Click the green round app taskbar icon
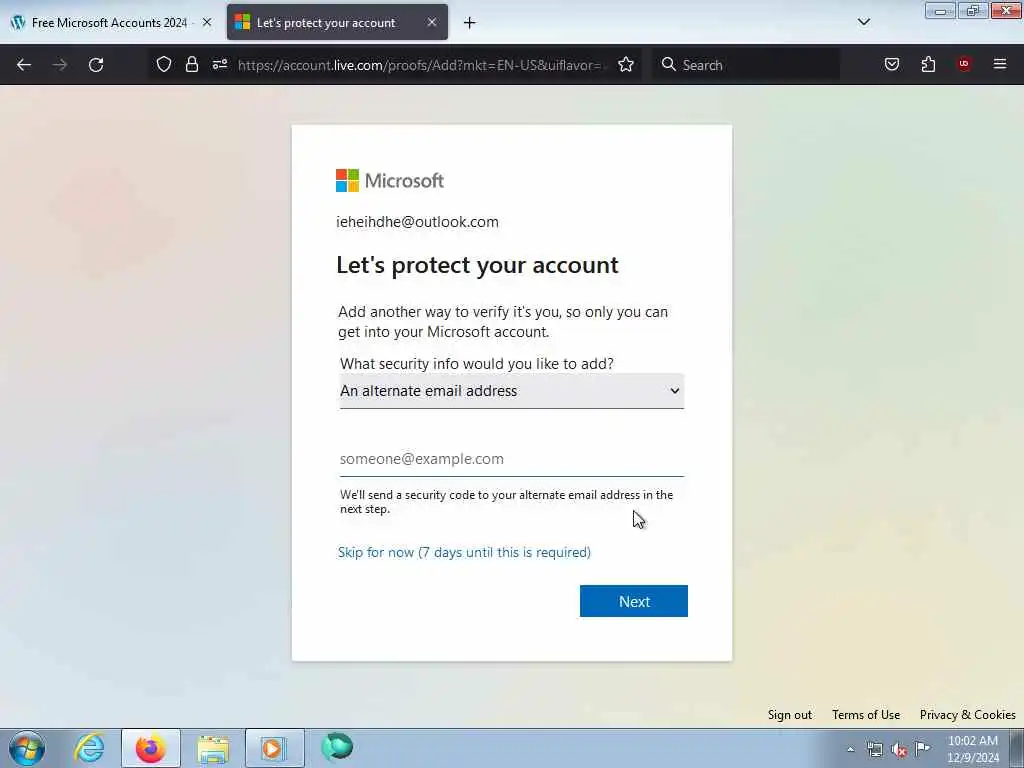Screen dimensions: 1024x768 (337, 747)
